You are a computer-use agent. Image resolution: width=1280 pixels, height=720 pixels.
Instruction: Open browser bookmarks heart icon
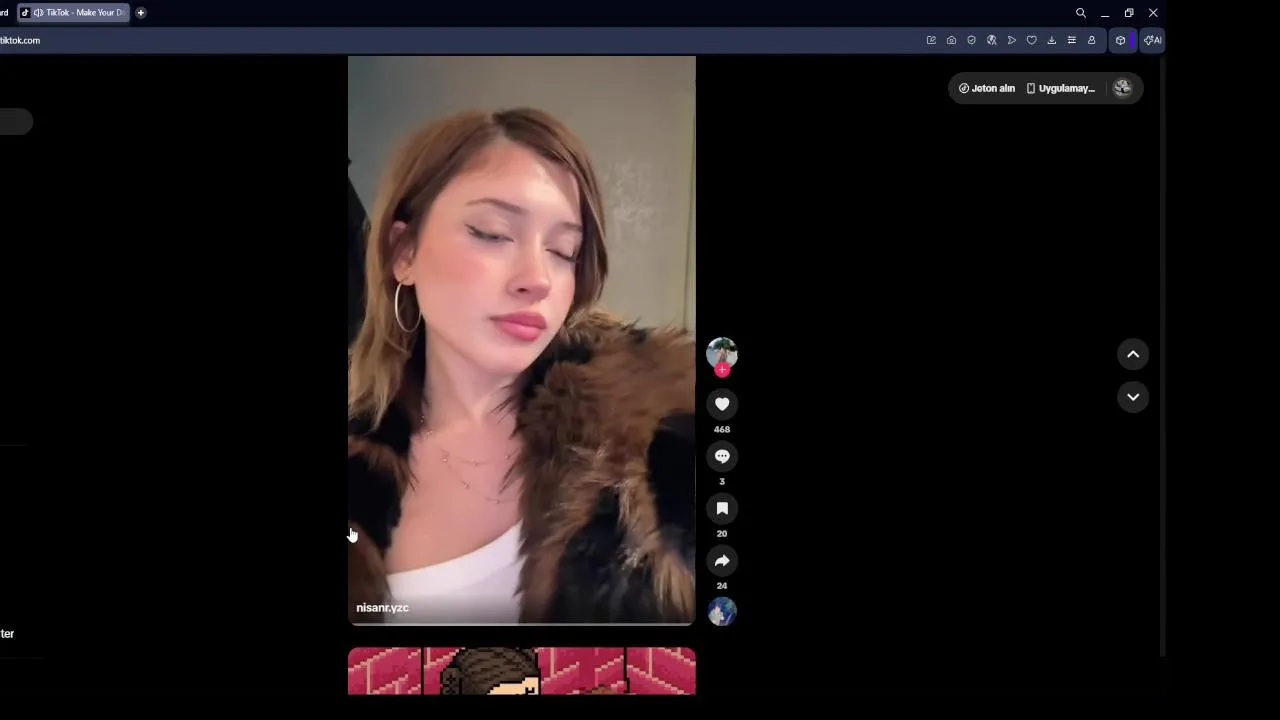click(x=1031, y=40)
